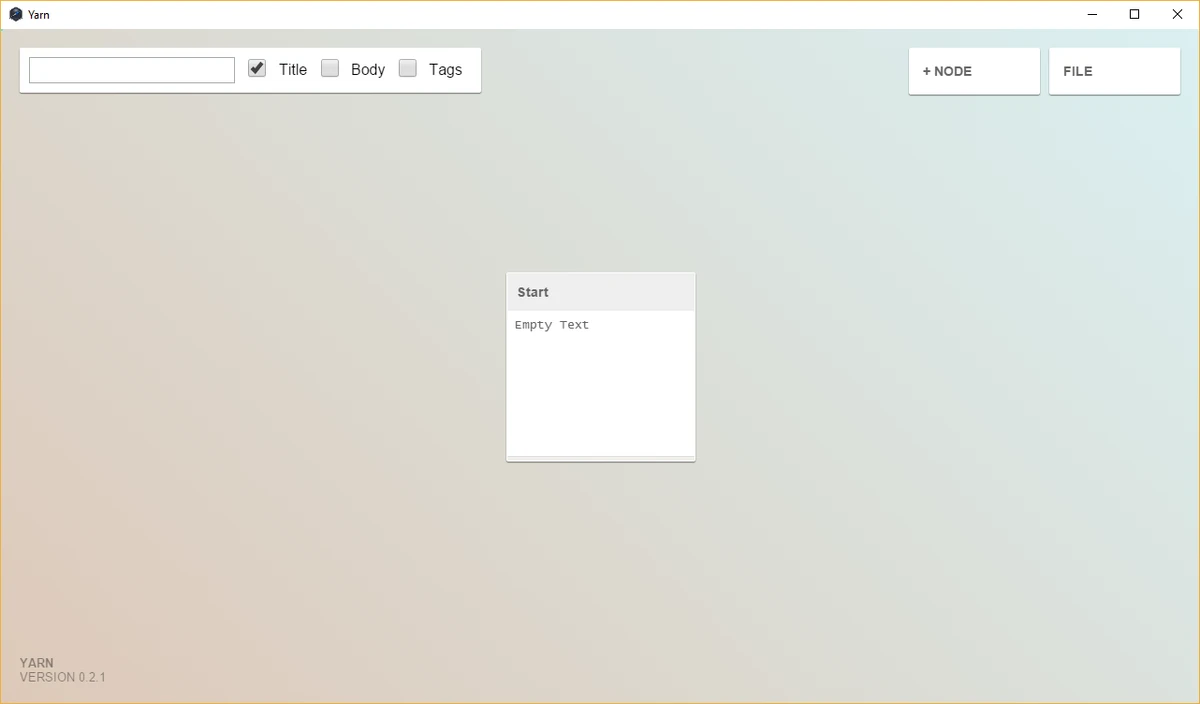Add a new node with + NODE

[x=974, y=71]
